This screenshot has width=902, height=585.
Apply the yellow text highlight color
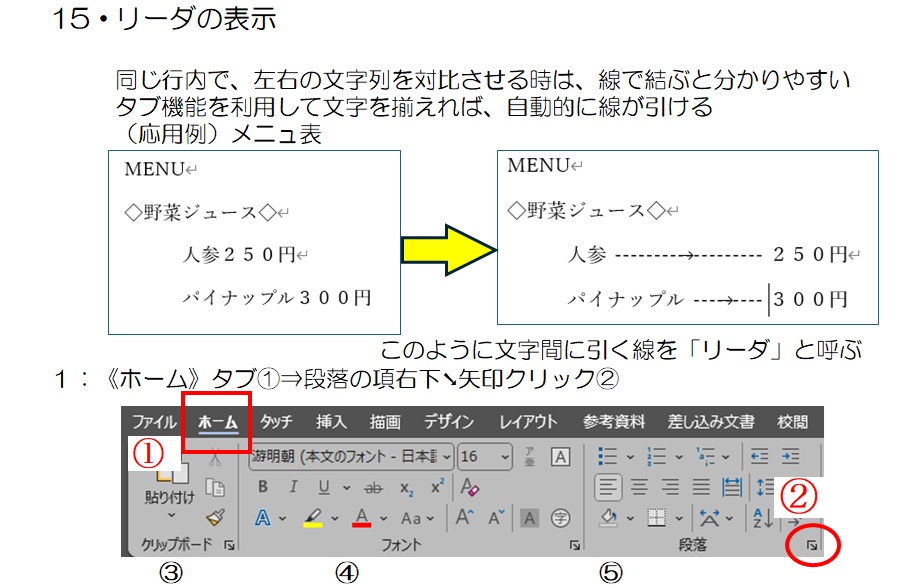(312, 518)
